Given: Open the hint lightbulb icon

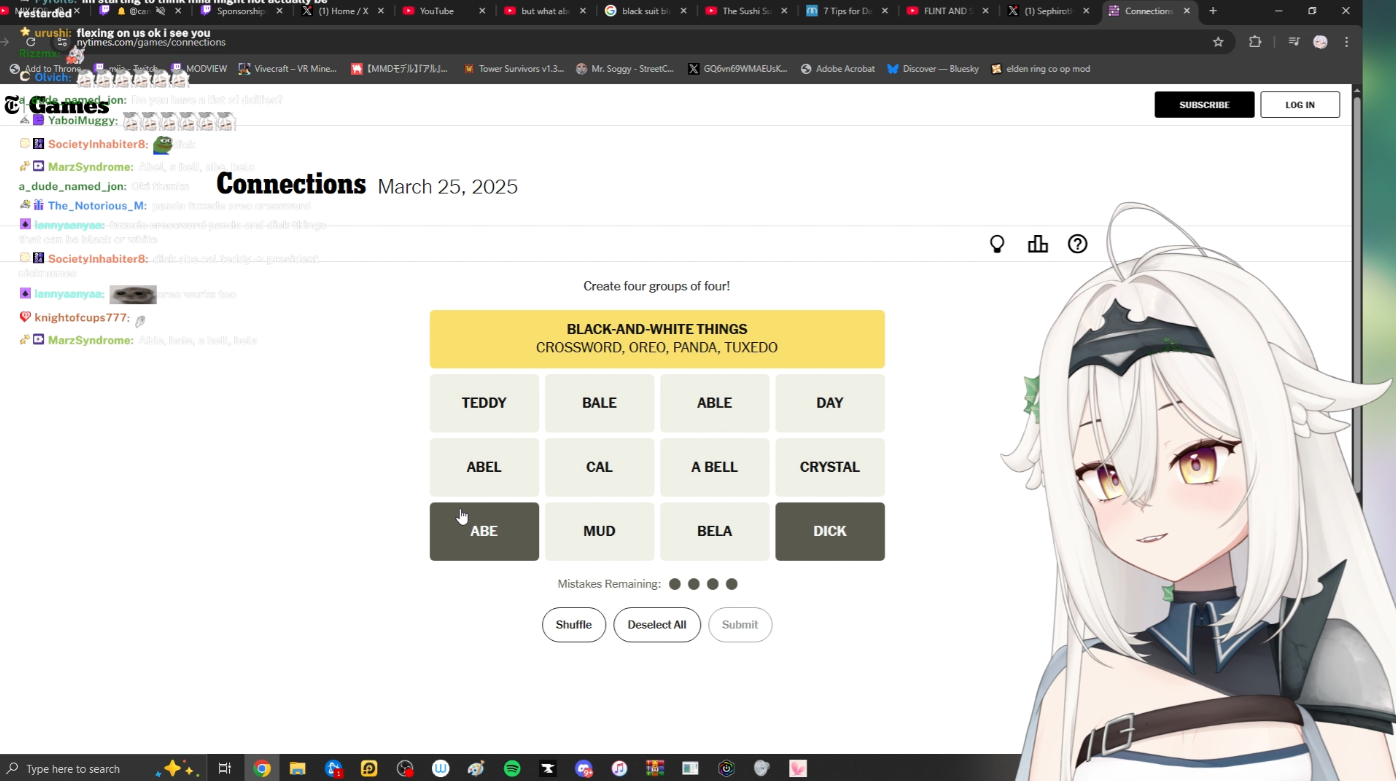Looking at the screenshot, I should pos(997,244).
